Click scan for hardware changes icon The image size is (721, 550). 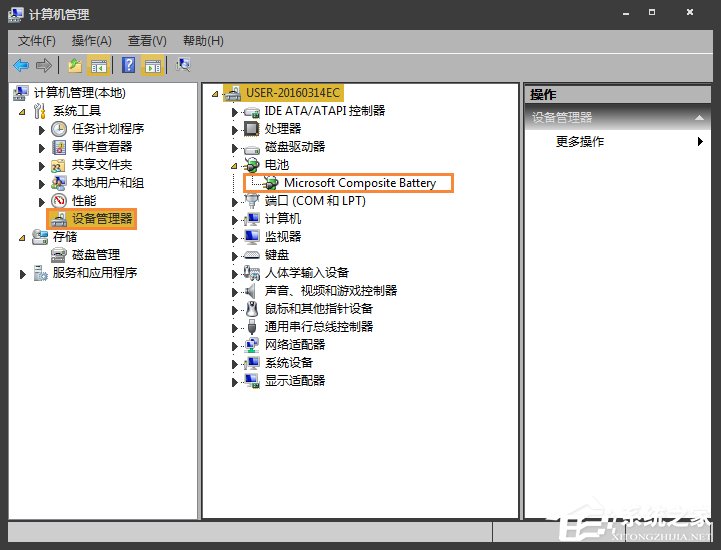pos(183,65)
